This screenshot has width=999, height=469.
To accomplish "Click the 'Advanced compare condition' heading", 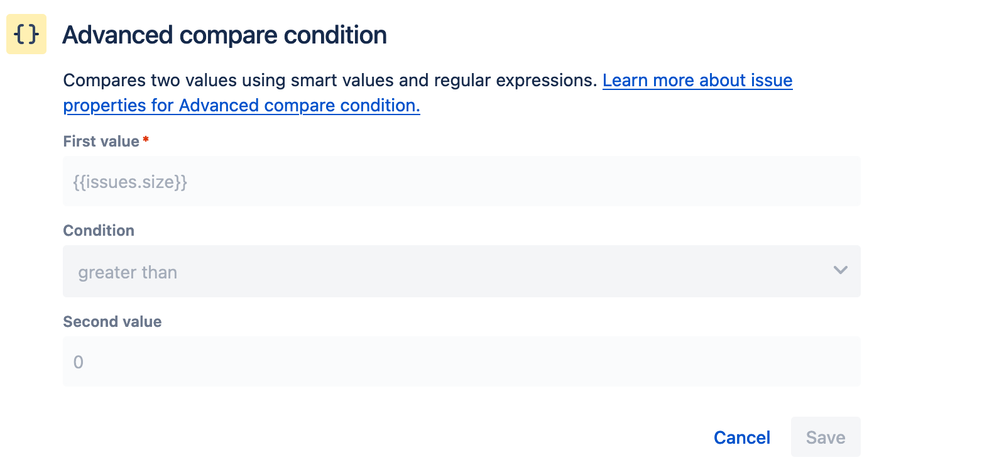I will click(224, 35).
